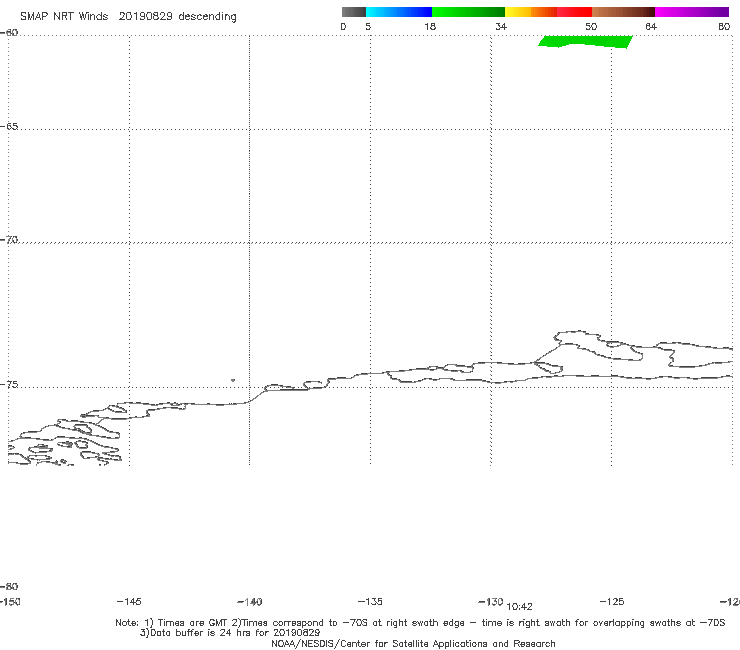740x650 pixels.
Task: Click the gray segment of the wind color bar
Action: 354,12
